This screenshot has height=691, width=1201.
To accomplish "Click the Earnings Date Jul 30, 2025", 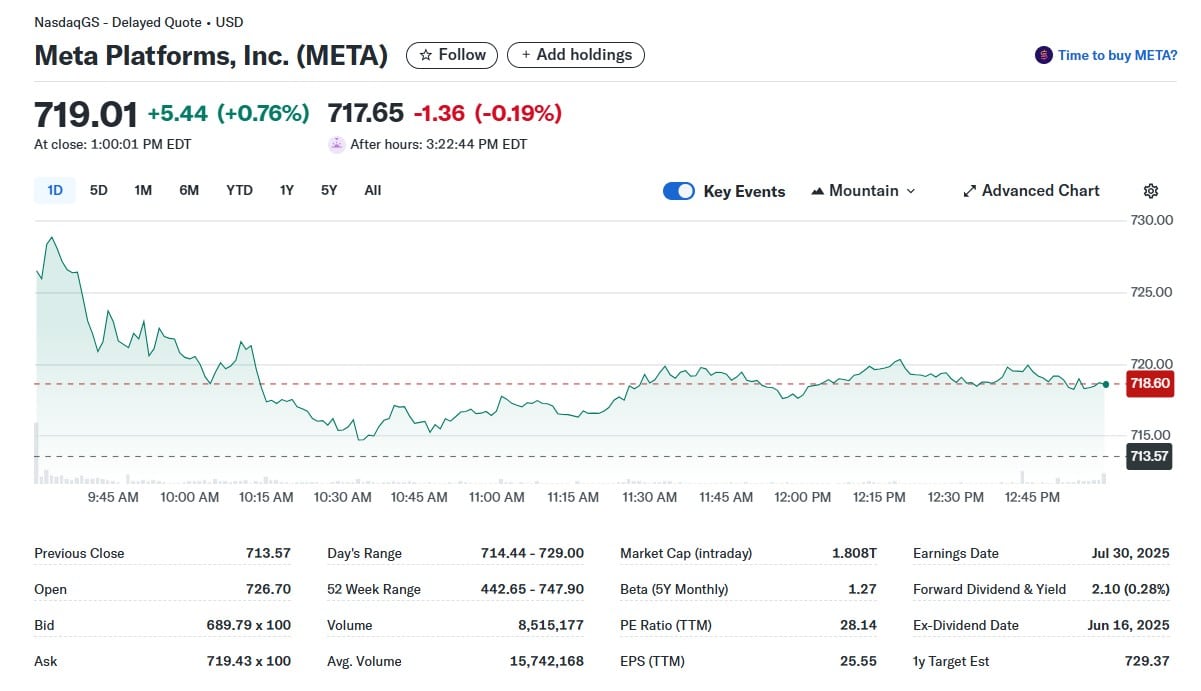I will point(1130,553).
